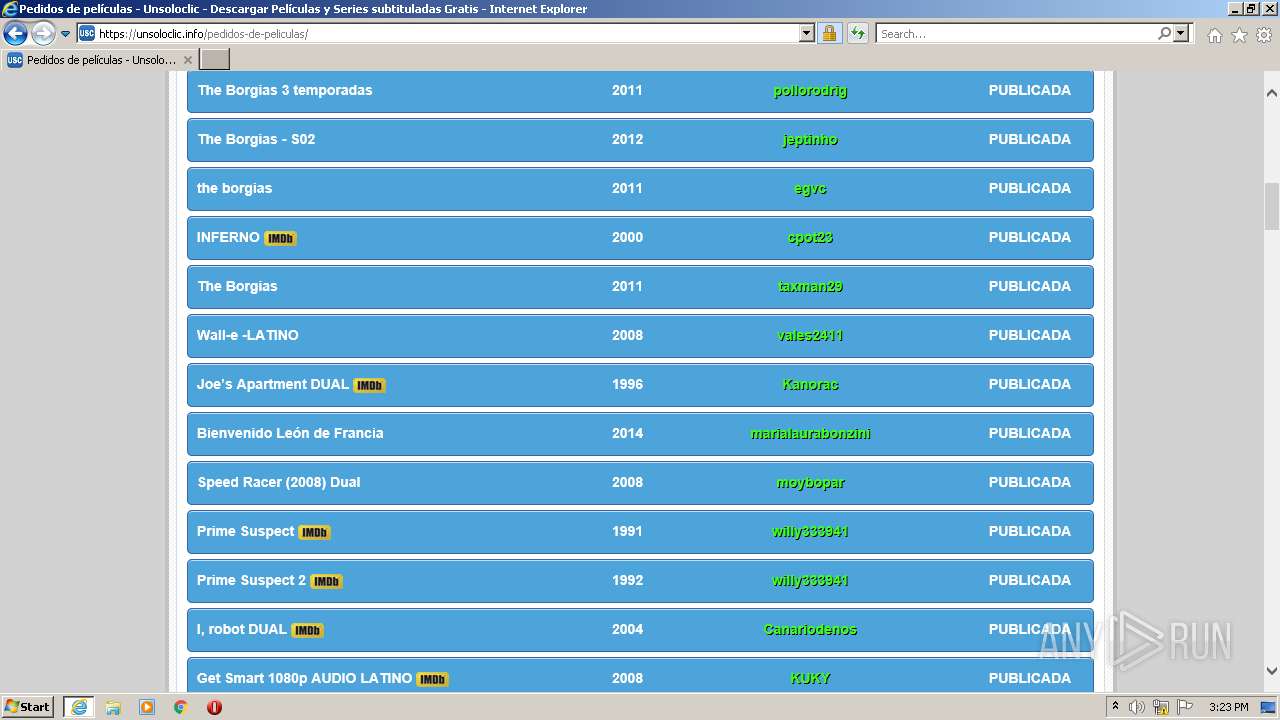The height and width of the screenshot is (720, 1280).
Task: Click title The Borgias - S02
Action: coord(256,139)
